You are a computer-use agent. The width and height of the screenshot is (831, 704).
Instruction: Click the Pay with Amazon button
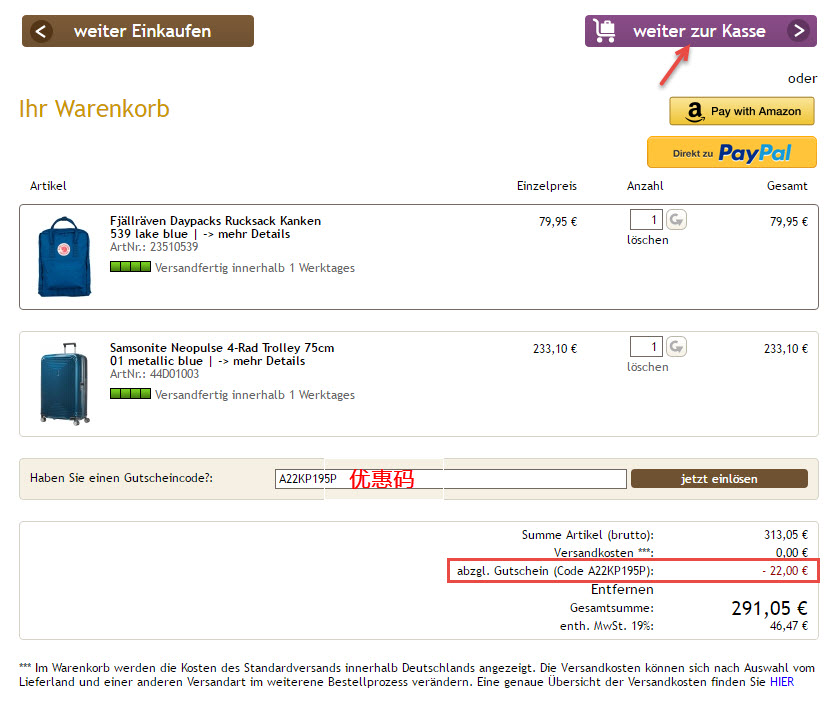pos(742,111)
